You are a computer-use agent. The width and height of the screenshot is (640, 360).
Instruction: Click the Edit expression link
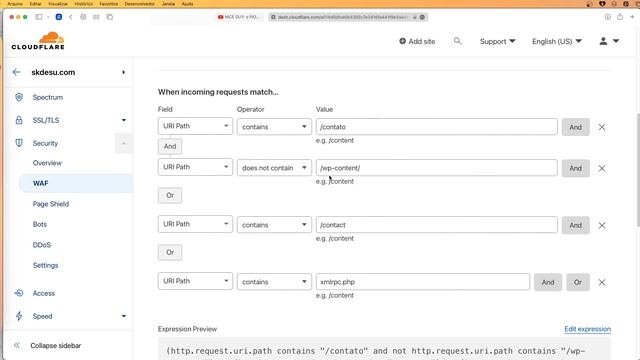tap(587, 329)
